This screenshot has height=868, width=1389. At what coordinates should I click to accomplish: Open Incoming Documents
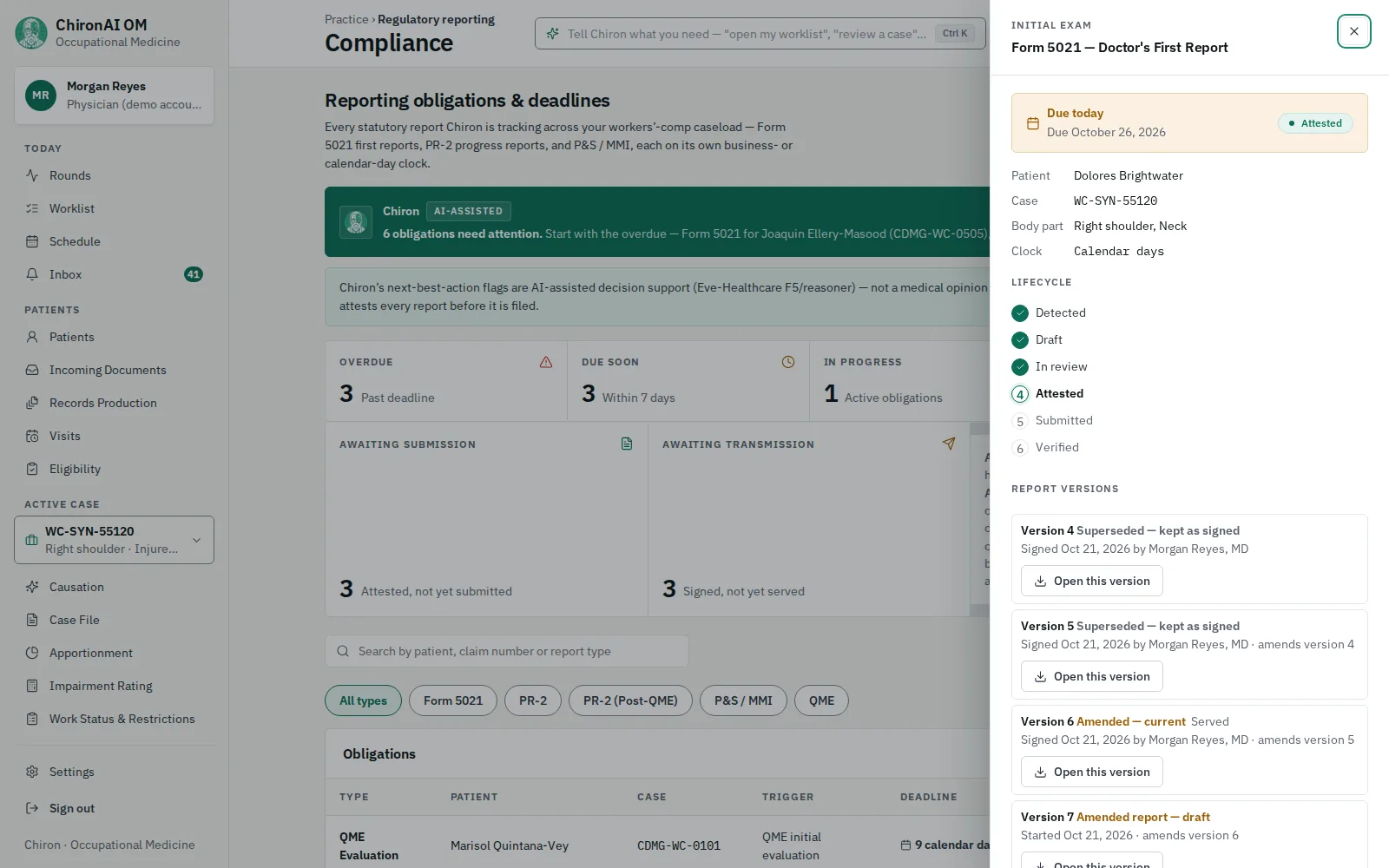pos(114,370)
